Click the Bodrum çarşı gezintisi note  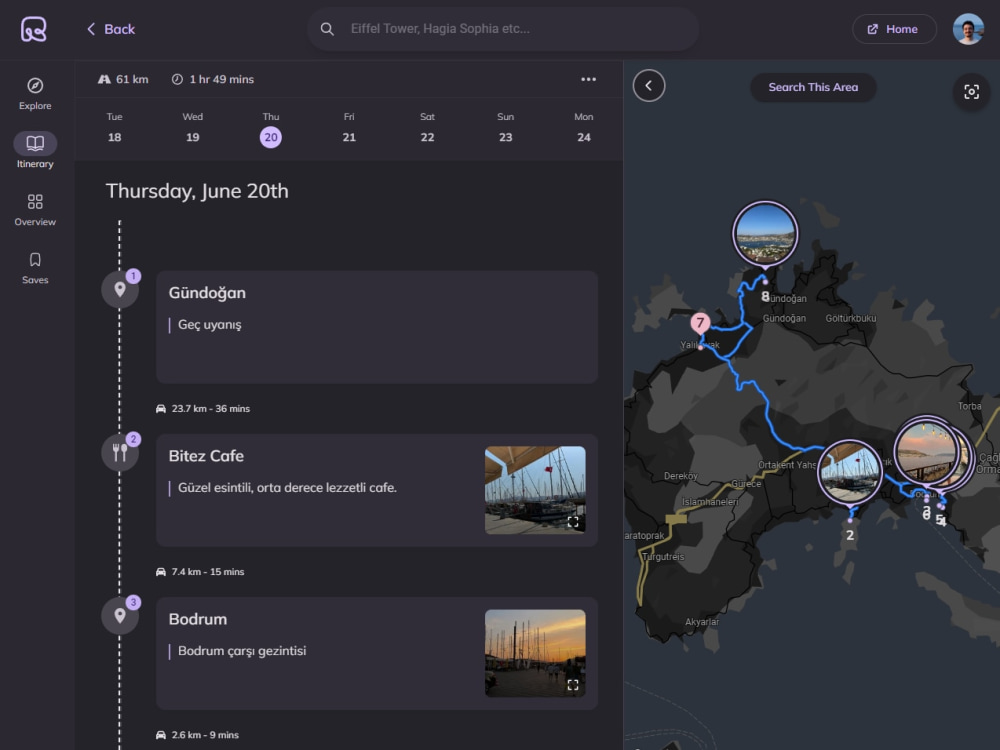[x=242, y=651]
